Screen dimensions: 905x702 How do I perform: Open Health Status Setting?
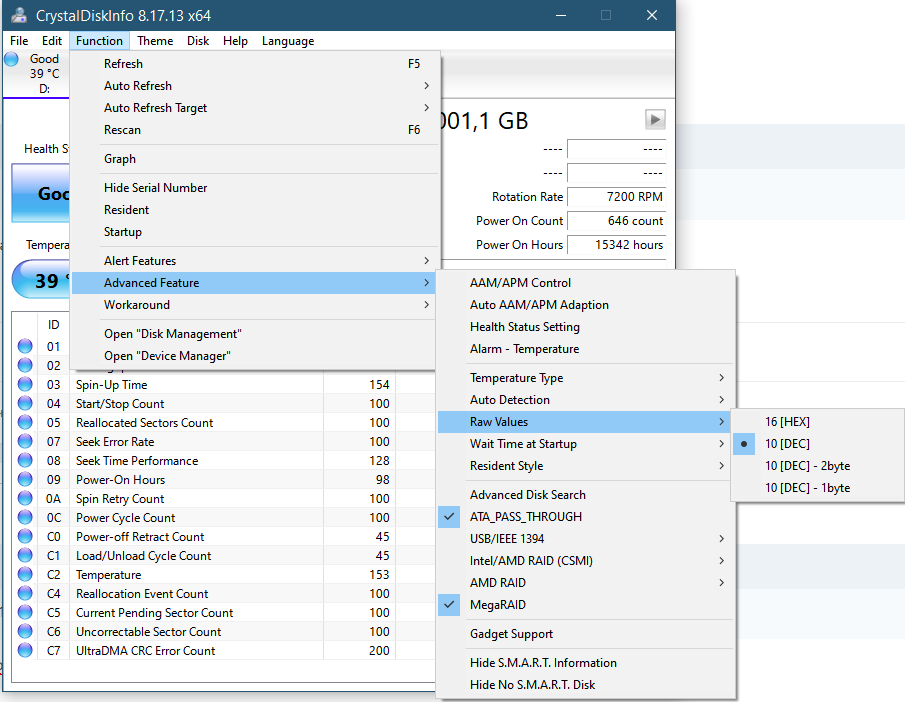[x=585, y=327]
